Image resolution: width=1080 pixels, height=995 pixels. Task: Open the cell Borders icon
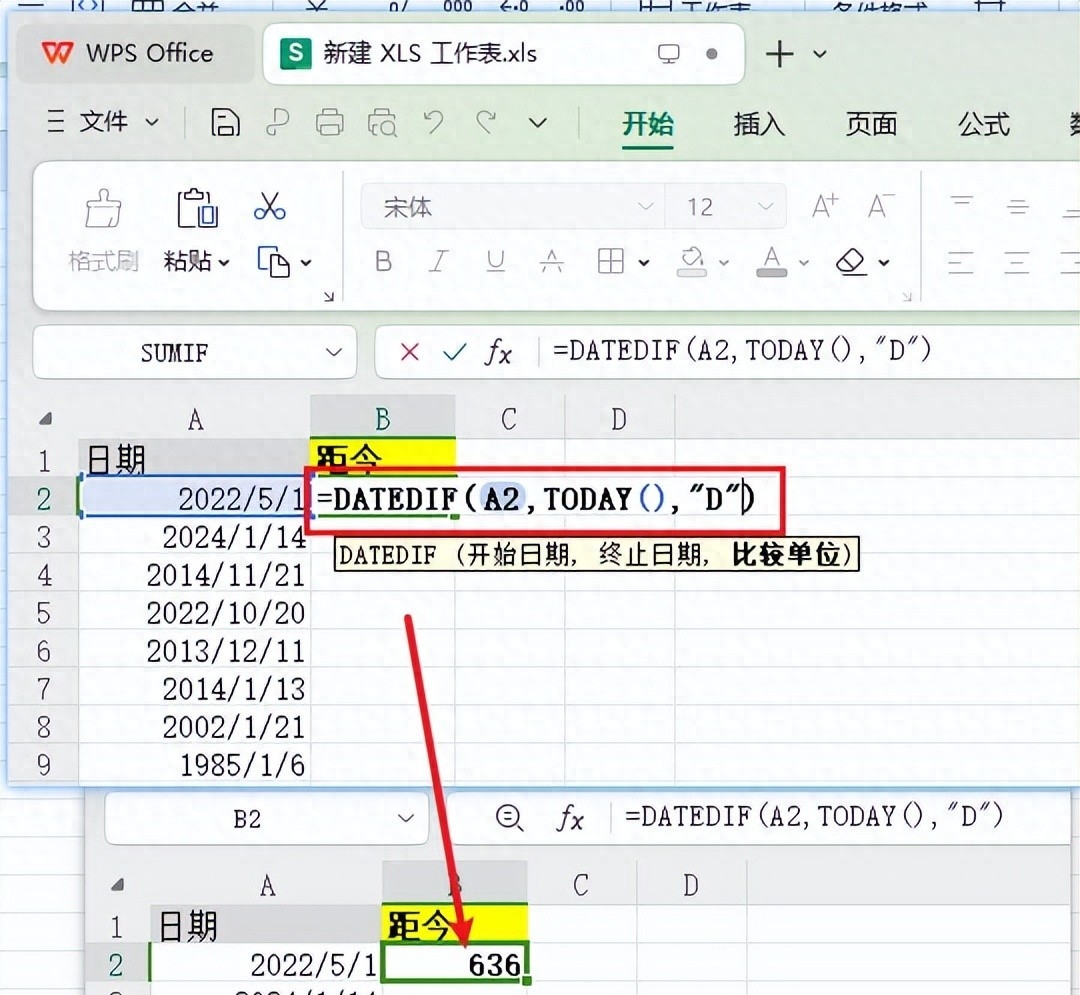[x=610, y=262]
